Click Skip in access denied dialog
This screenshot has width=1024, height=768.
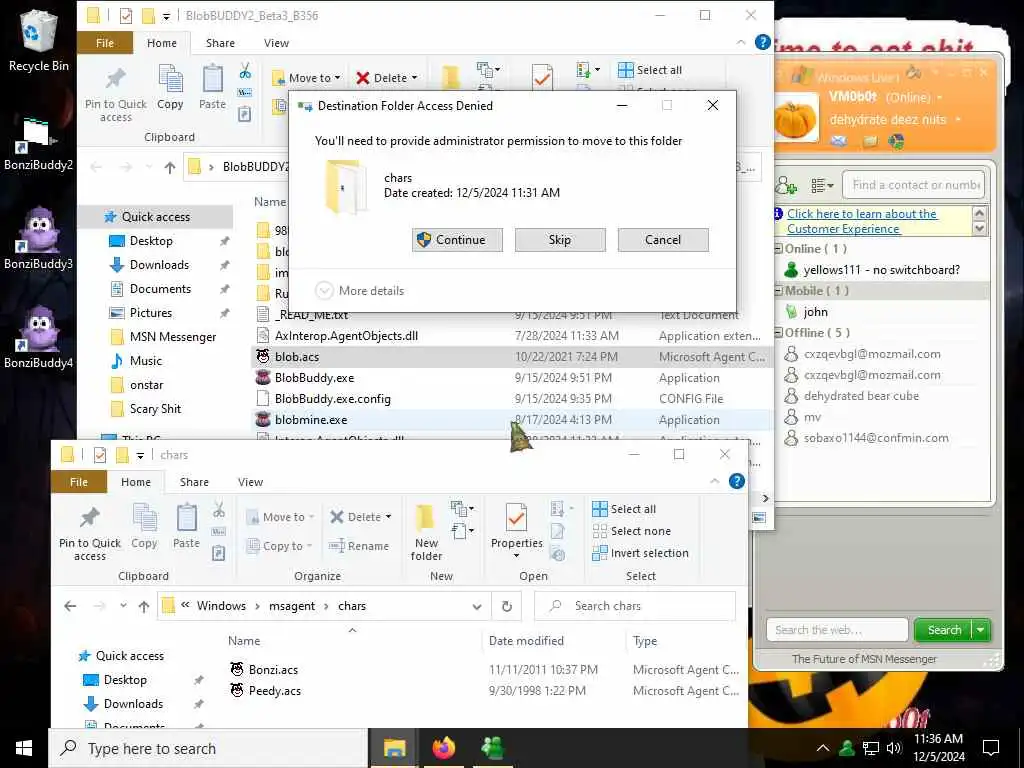click(x=560, y=240)
